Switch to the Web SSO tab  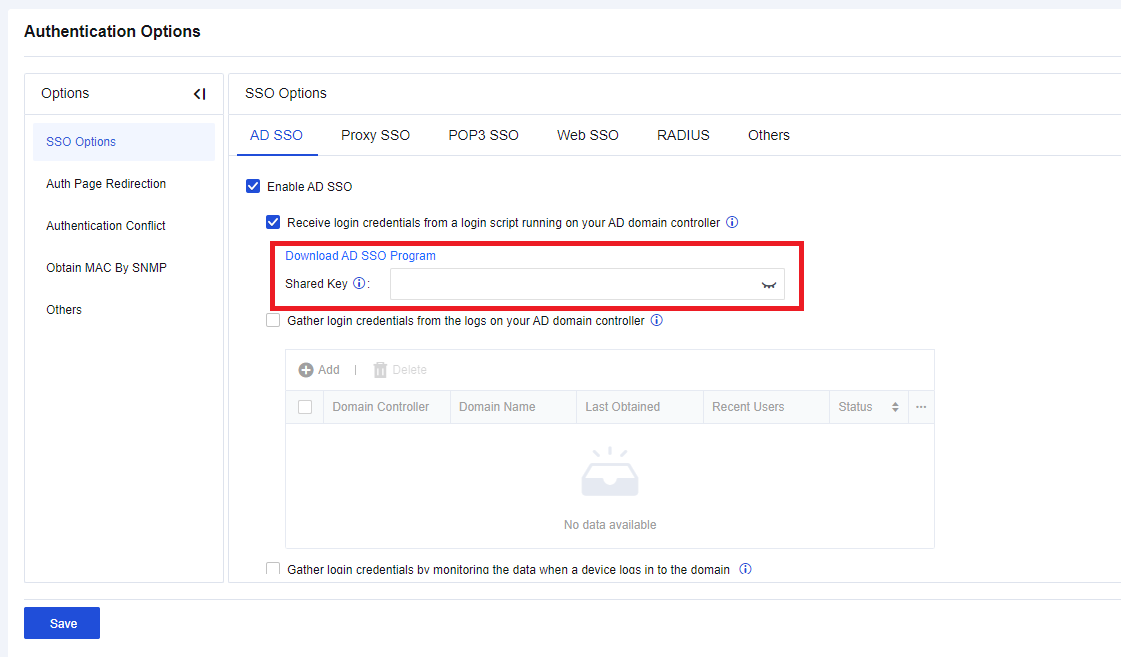click(x=588, y=135)
